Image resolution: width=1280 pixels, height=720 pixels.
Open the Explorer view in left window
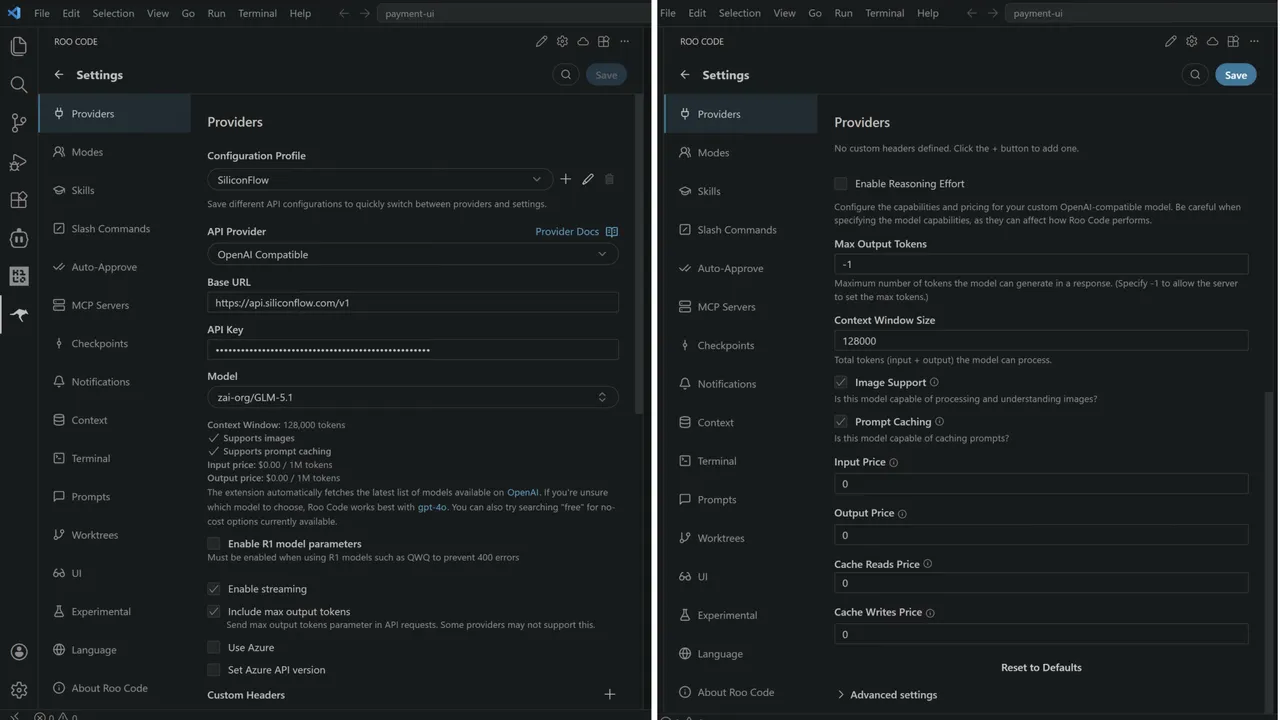click(x=18, y=46)
